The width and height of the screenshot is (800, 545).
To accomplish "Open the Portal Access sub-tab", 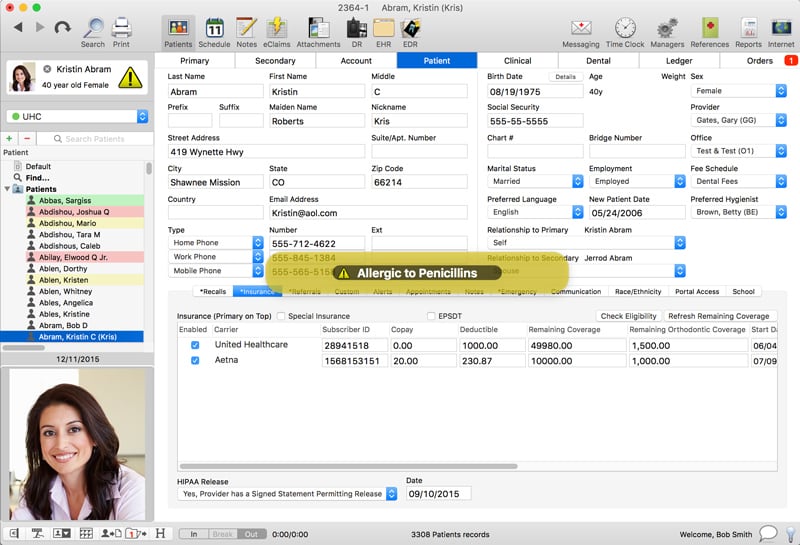I will [x=697, y=291].
